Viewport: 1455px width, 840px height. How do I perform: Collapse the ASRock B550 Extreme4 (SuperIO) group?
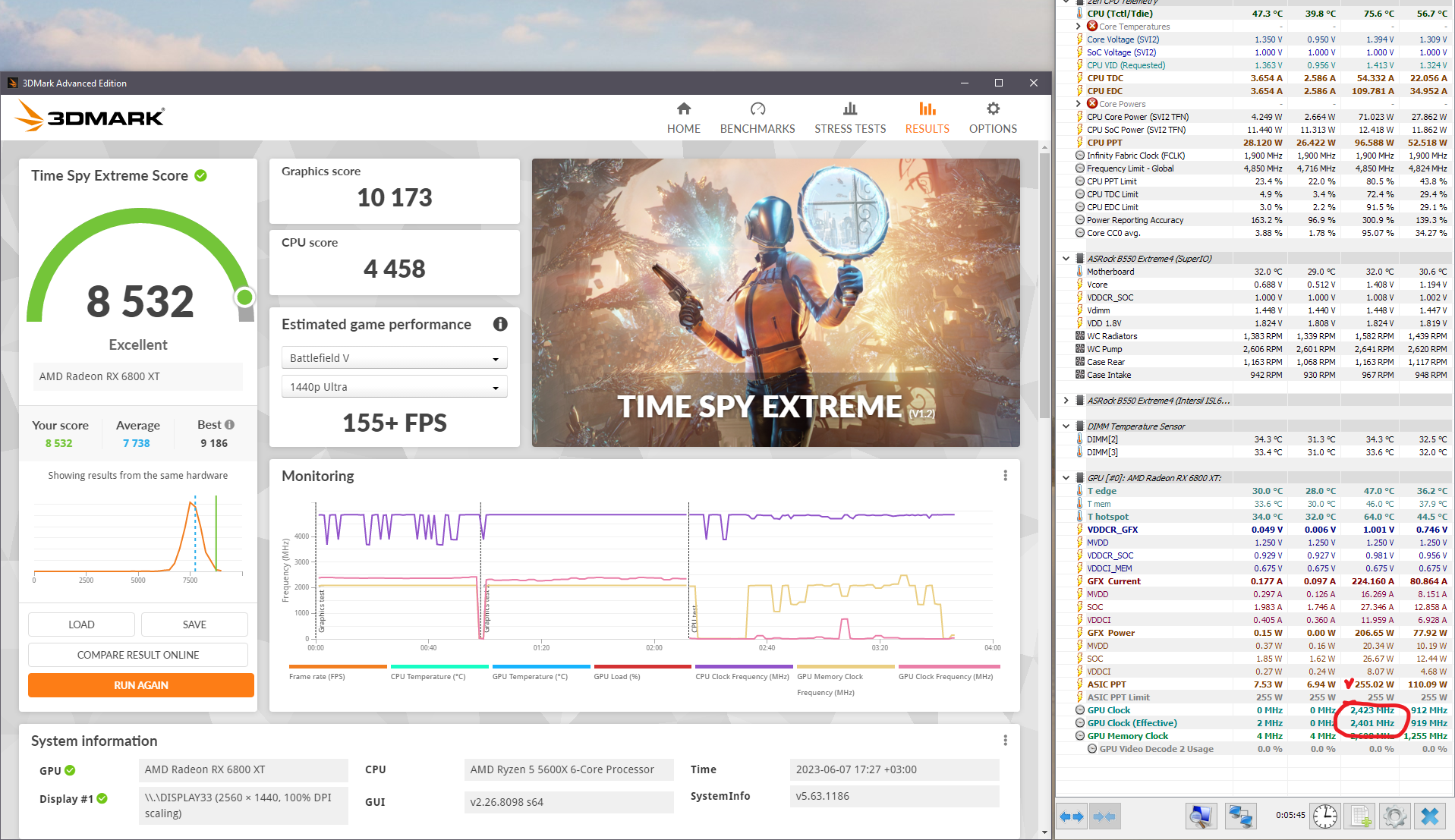(x=1066, y=259)
